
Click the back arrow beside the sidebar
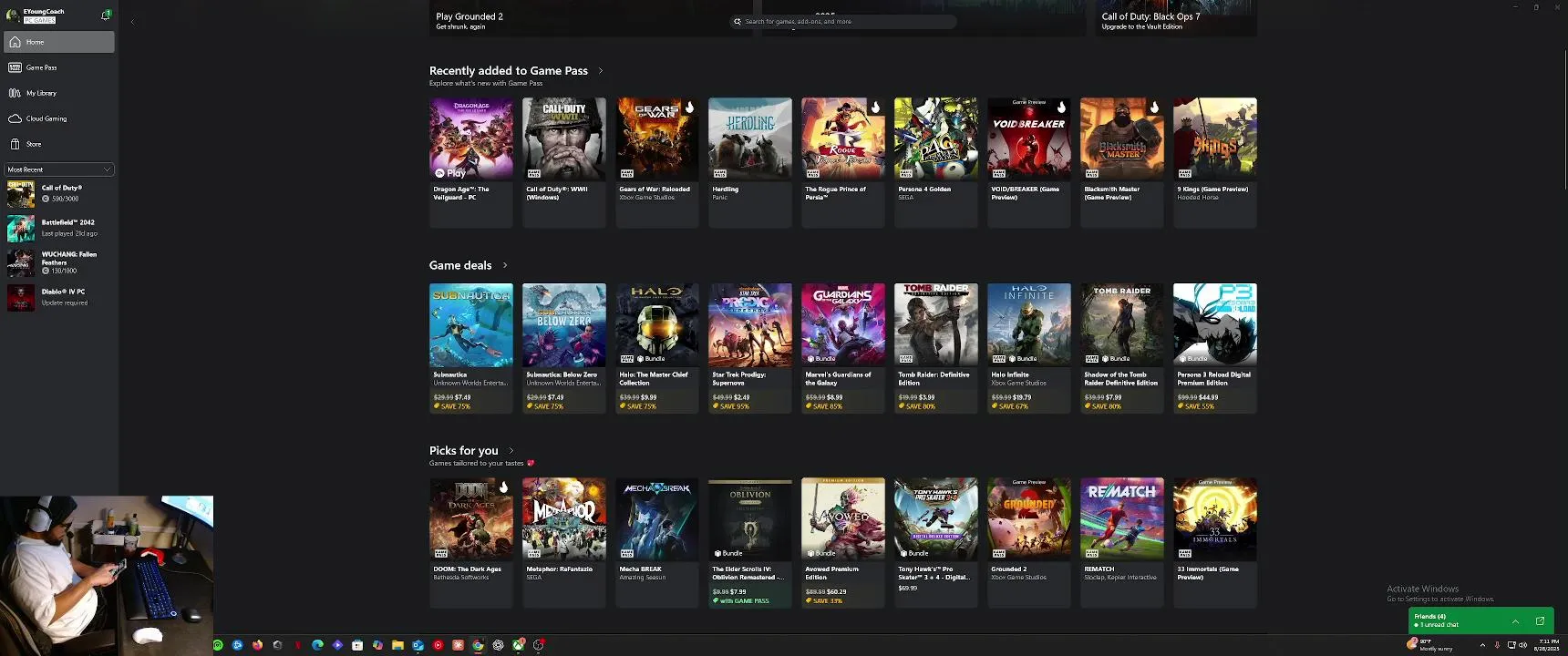[132, 22]
